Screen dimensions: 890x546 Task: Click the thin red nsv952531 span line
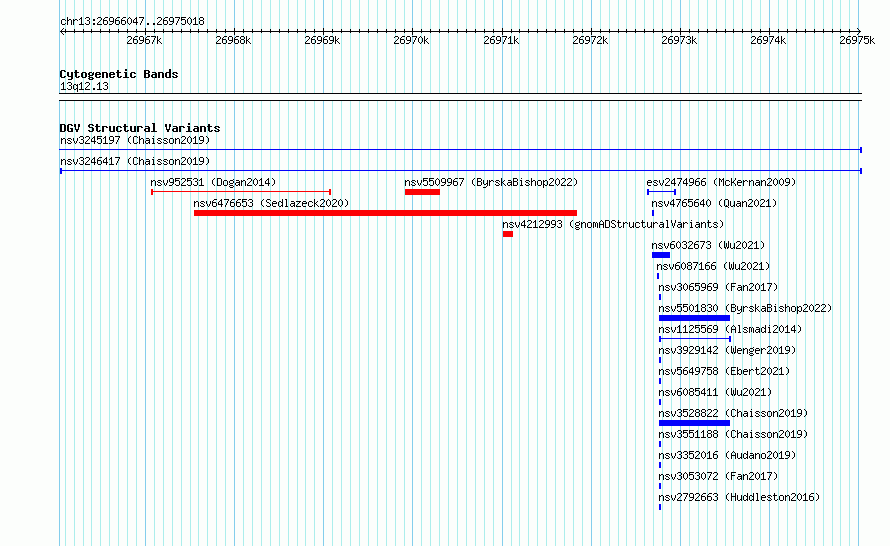tap(241, 192)
